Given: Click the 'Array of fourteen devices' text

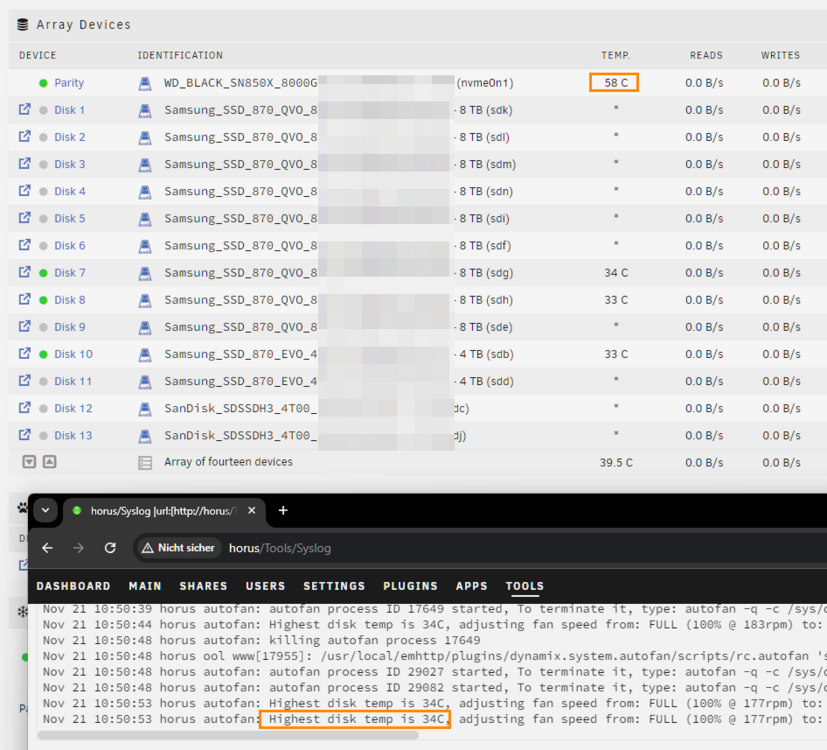Looking at the screenshot, I should 228,462.
